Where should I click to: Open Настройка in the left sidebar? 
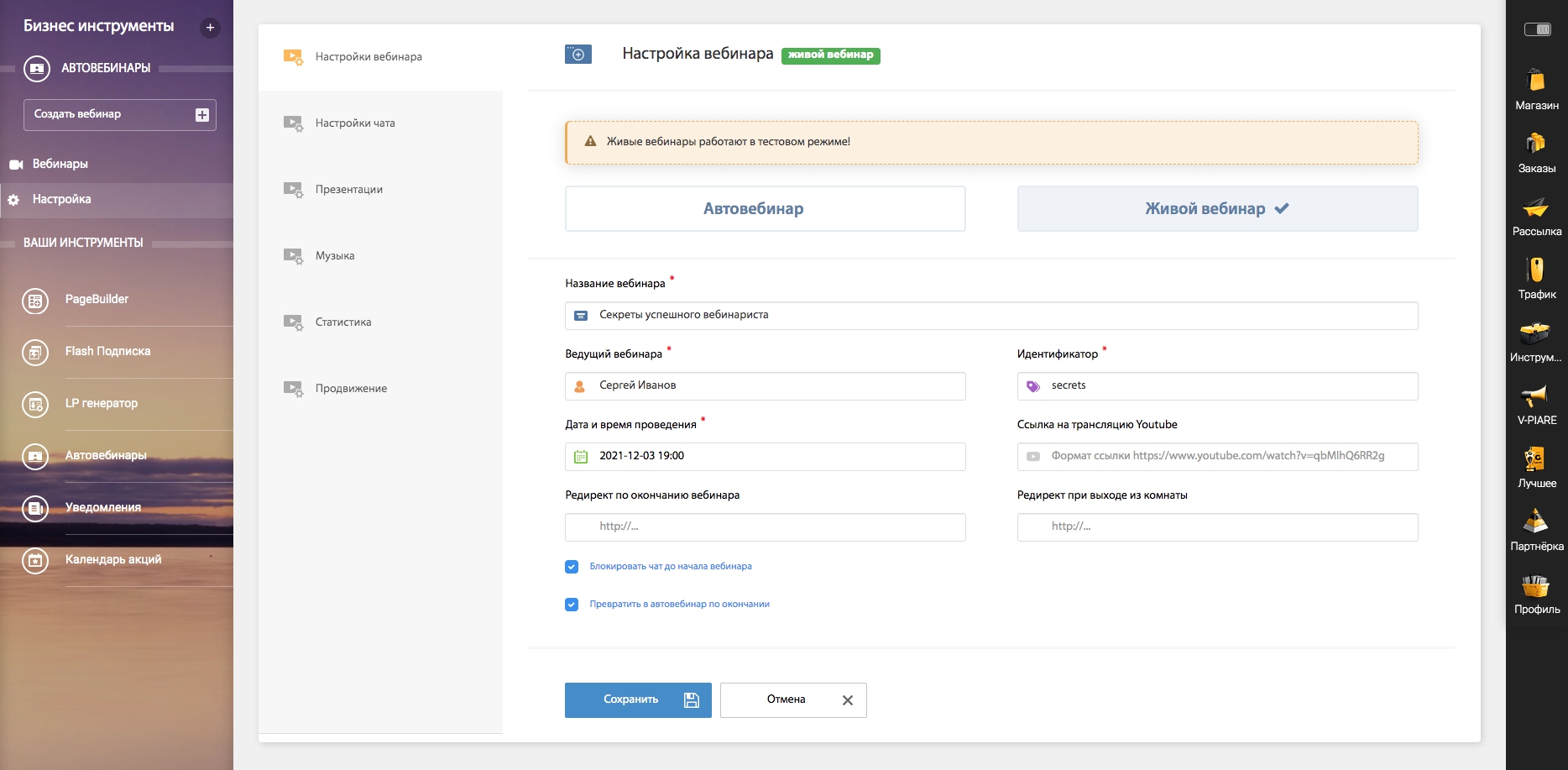(x=117, y=200)
